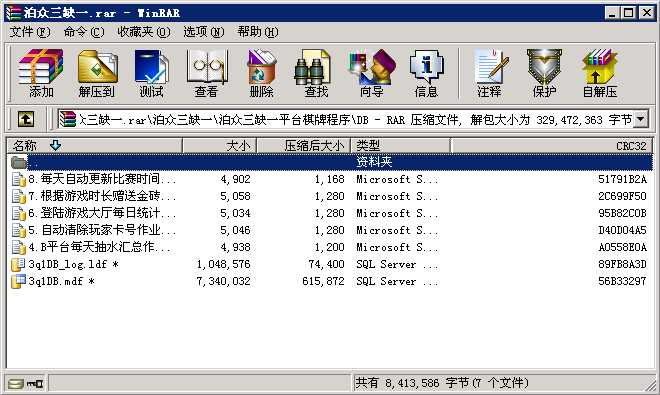
Task: Click the file icon of 3q1DB_log.ldf
Action: coord(18,264)
